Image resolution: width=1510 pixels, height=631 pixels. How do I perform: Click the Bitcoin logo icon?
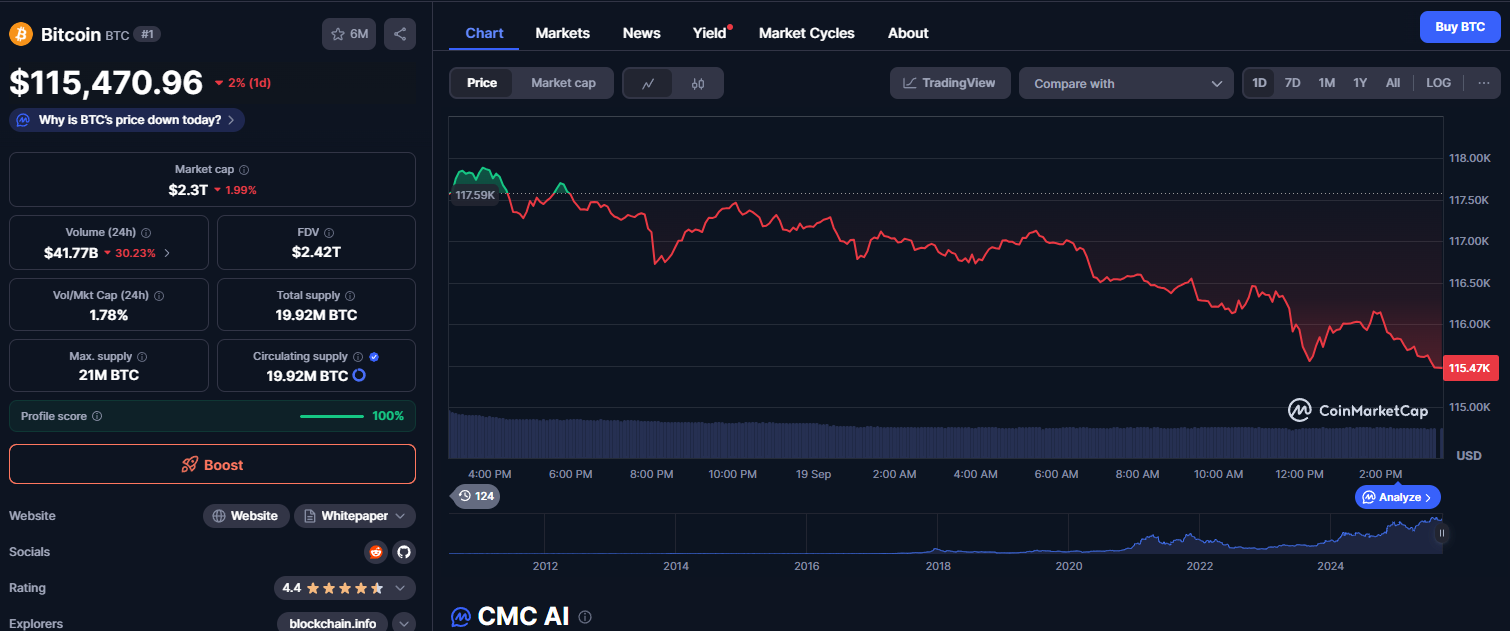coord(21,34)
